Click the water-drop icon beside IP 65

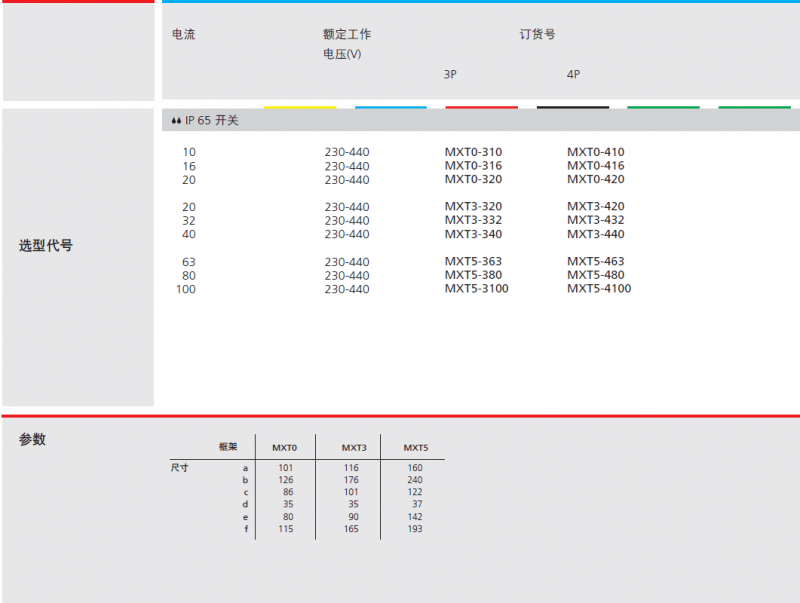(176, 121)
